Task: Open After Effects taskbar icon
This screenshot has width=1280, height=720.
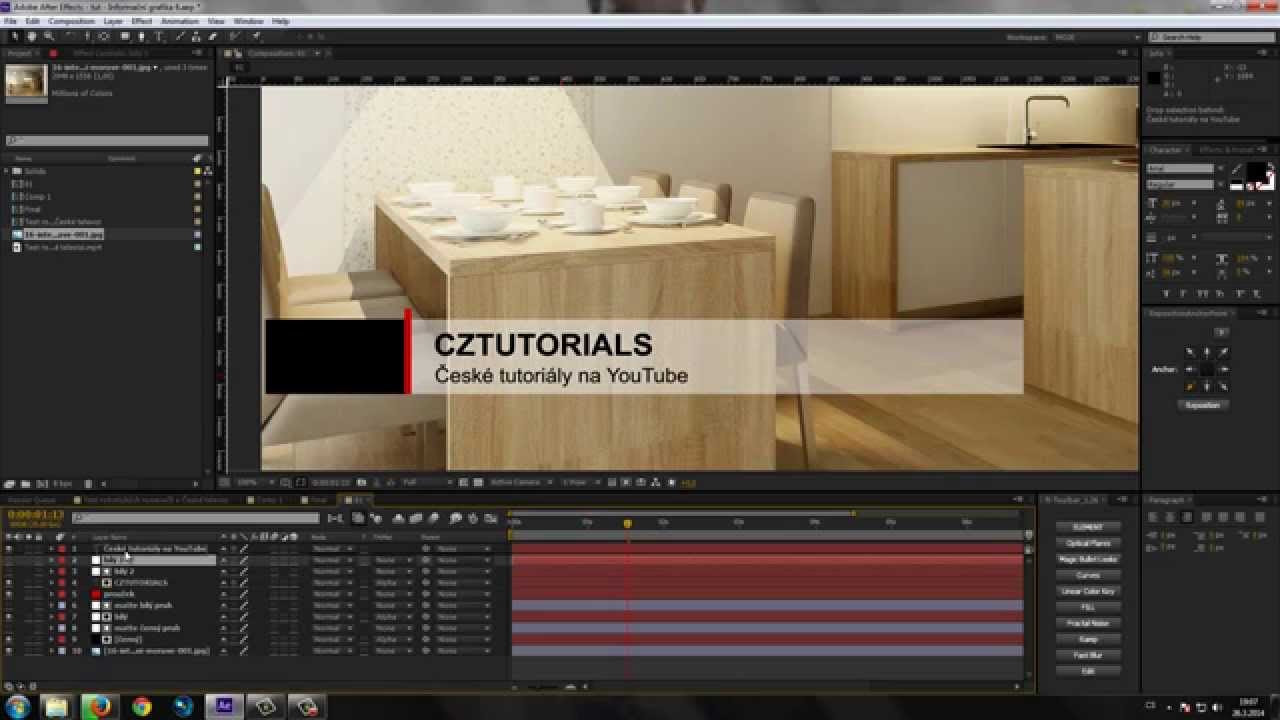Action: tap(224, 707)
